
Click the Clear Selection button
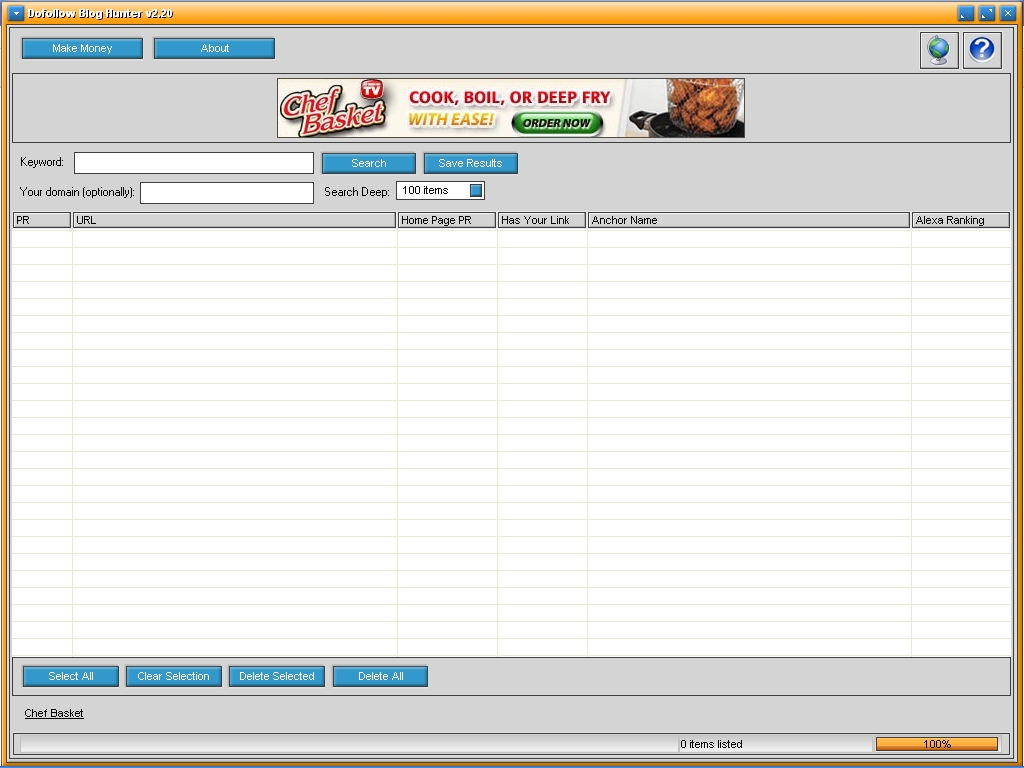point(174,677)
